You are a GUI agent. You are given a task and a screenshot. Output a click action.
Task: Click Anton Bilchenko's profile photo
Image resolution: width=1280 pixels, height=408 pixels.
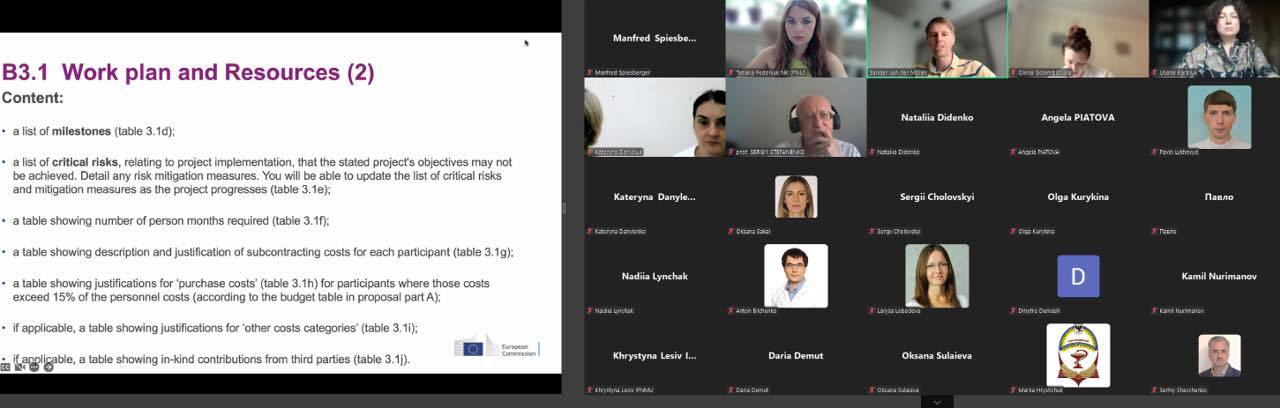point(796,275)
